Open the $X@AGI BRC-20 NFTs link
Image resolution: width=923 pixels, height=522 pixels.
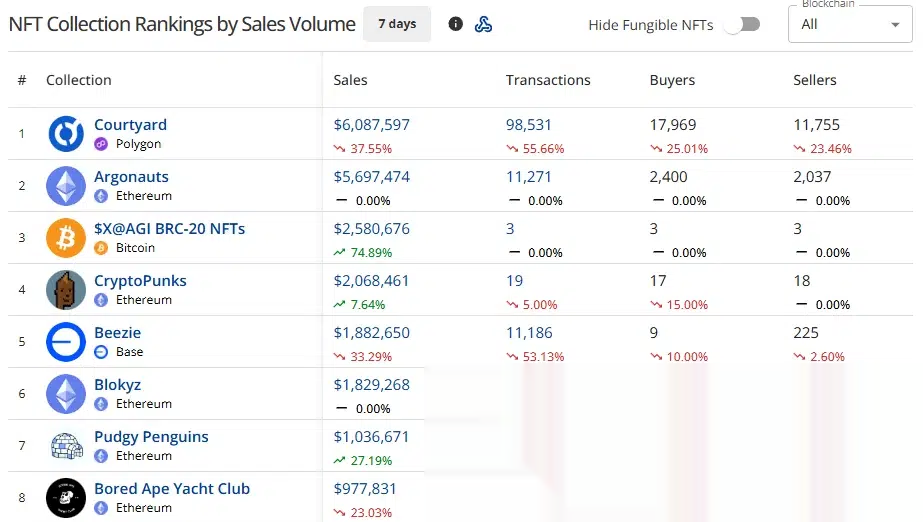(x=170, y=228)
